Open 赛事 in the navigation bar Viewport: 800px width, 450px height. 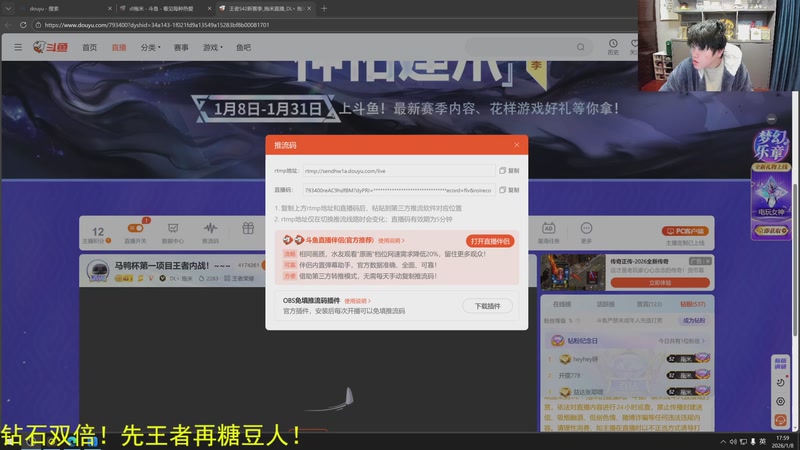coord(181,47)
